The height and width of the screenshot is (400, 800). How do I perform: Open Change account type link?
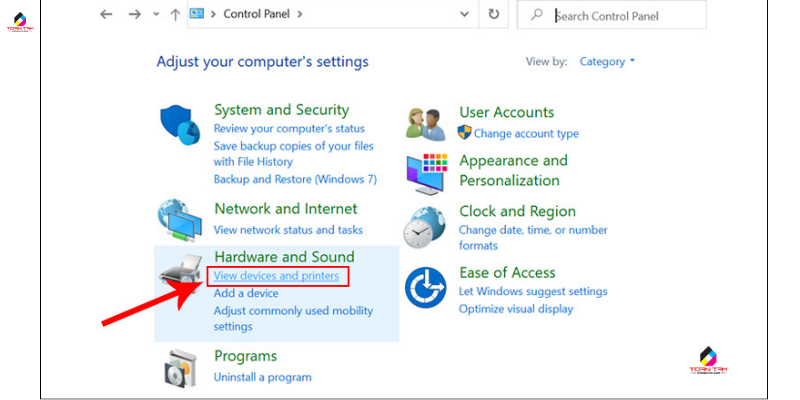526,133
